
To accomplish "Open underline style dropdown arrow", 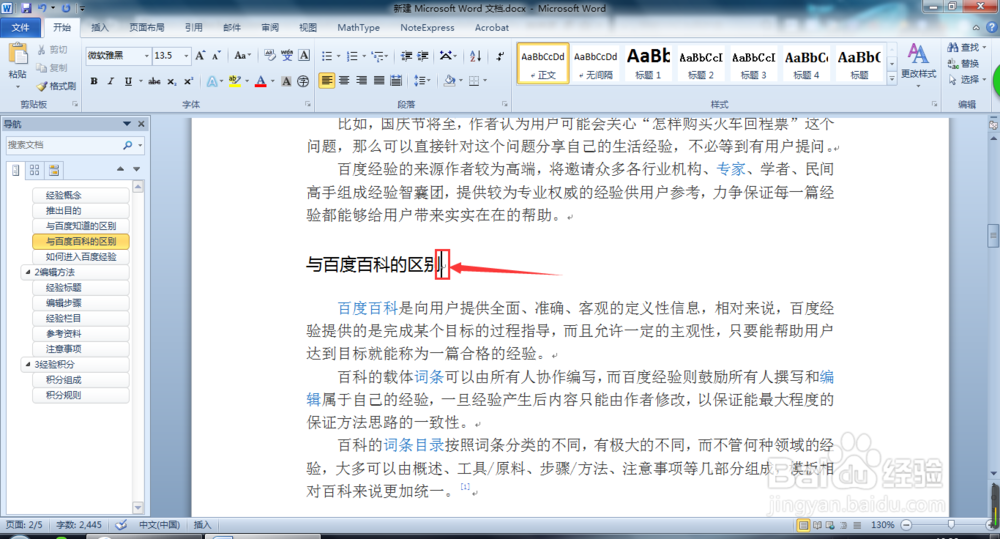I will click(x=140, y=81).
